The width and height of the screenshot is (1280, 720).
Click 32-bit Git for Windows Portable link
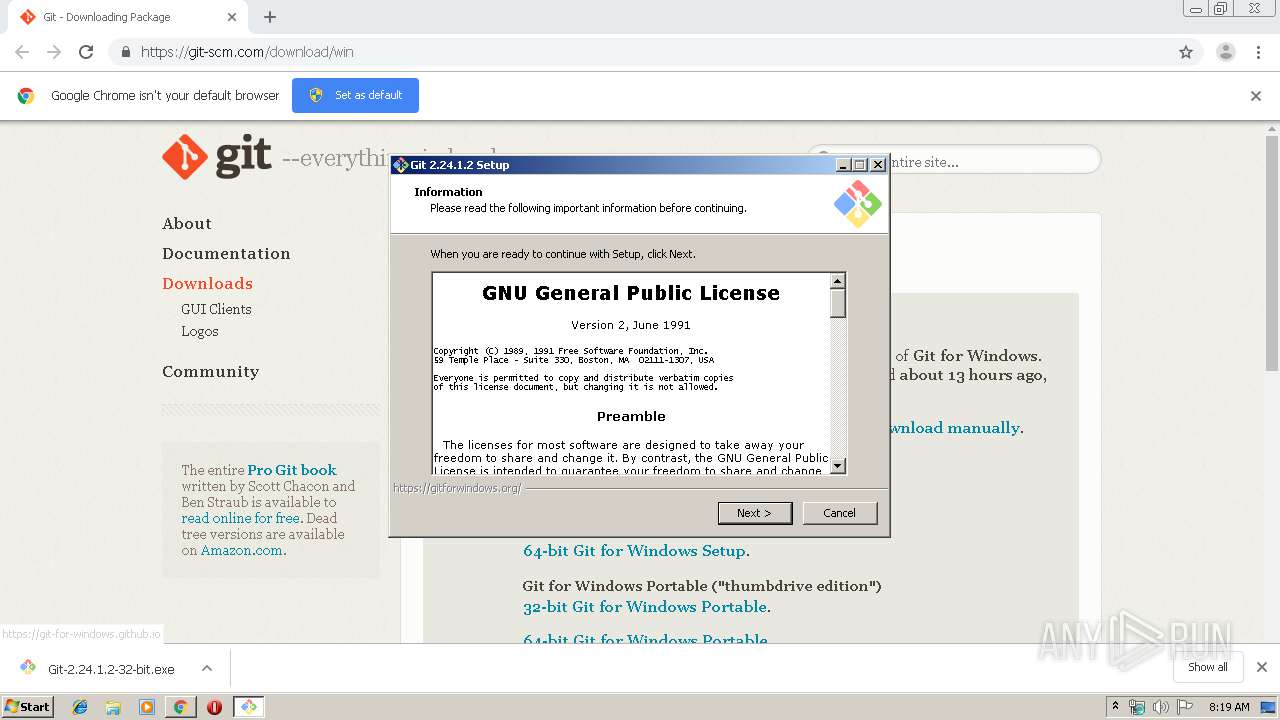(645, 607)
